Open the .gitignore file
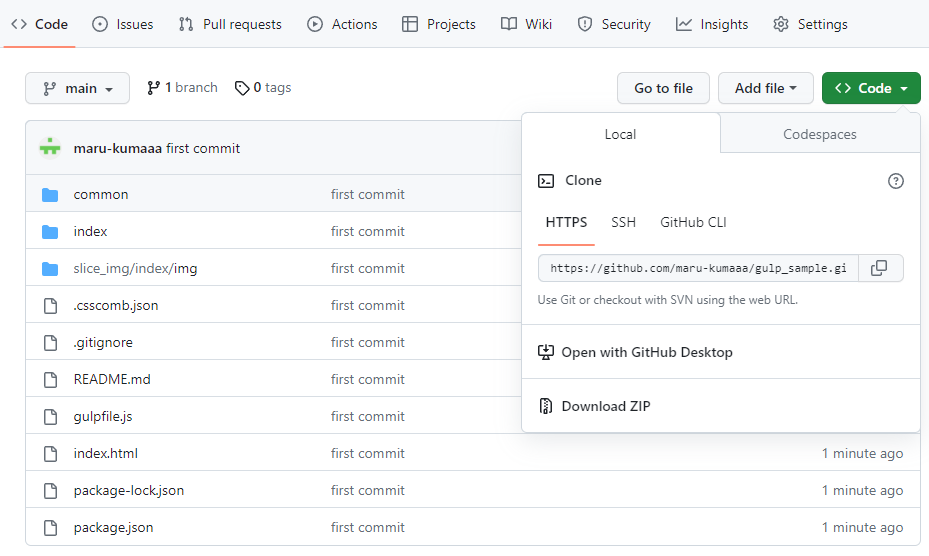The image size is (929, 556). pyautogui.click(x=103, y=343)
